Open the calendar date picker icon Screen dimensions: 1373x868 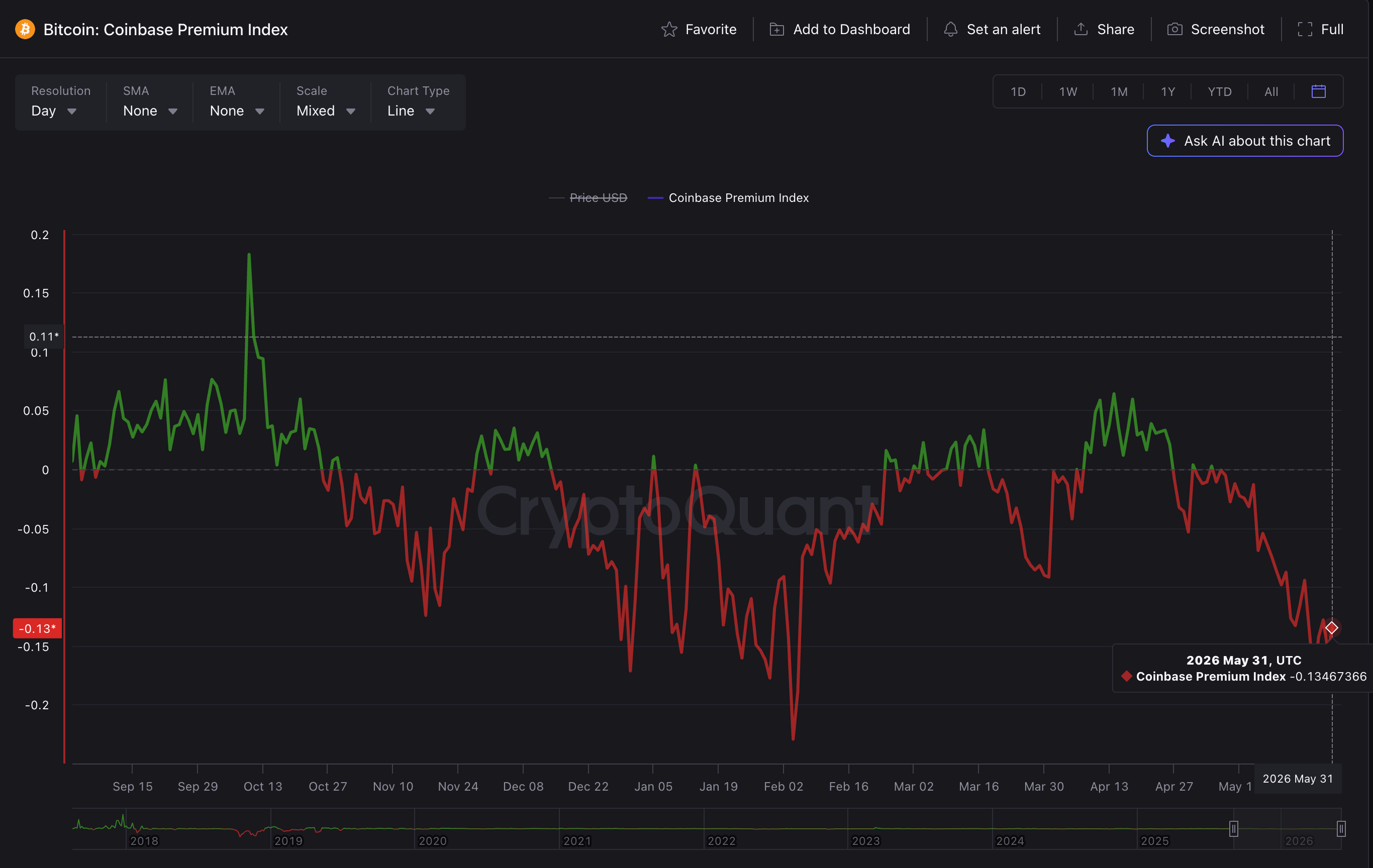[1318, 91]
